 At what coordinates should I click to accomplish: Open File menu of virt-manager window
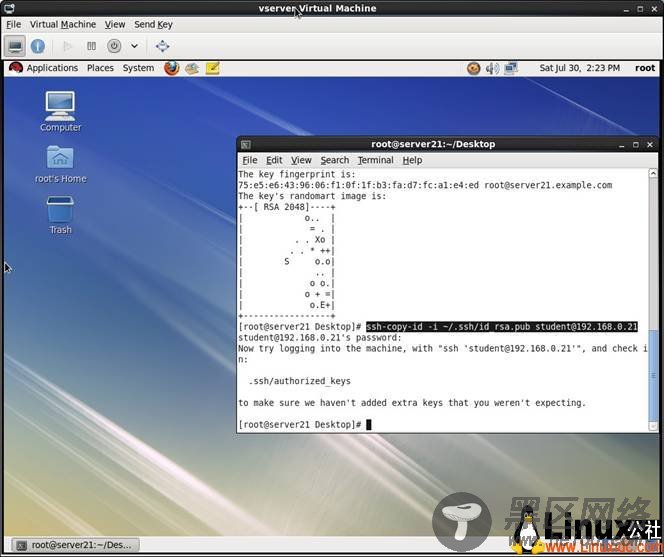tap(14, 25)
